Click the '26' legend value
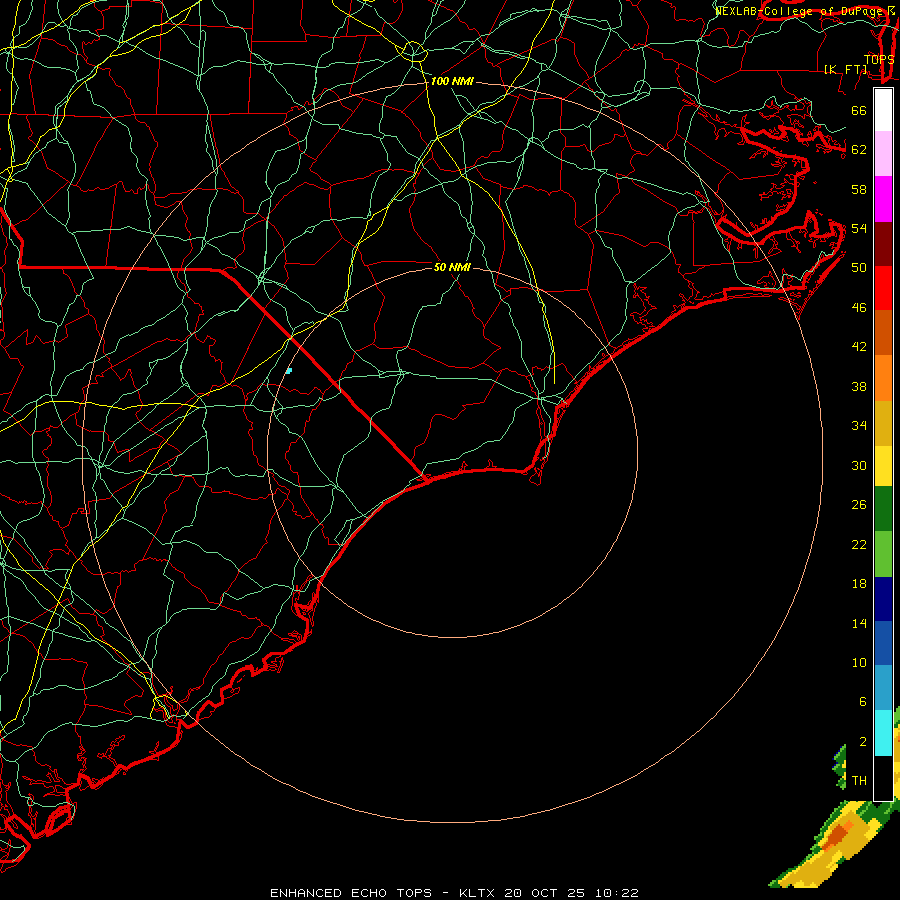The height and width of the screenshot is (900, 900). pos(859,505)
